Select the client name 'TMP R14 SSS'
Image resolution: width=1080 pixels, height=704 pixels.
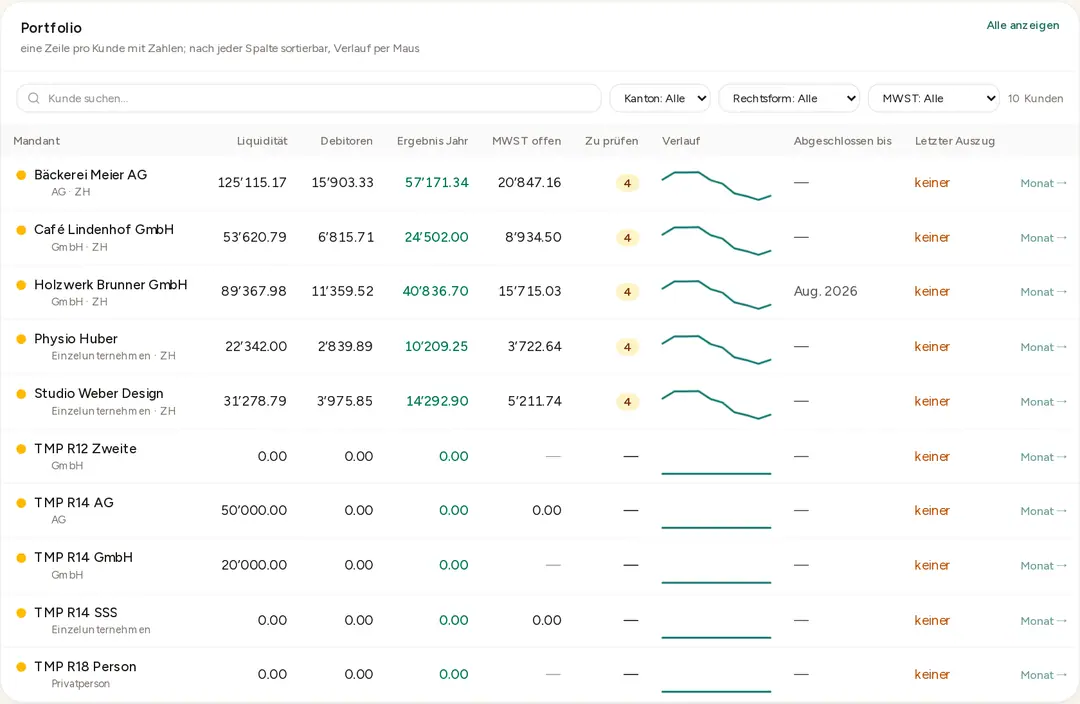tap(76, 612)
